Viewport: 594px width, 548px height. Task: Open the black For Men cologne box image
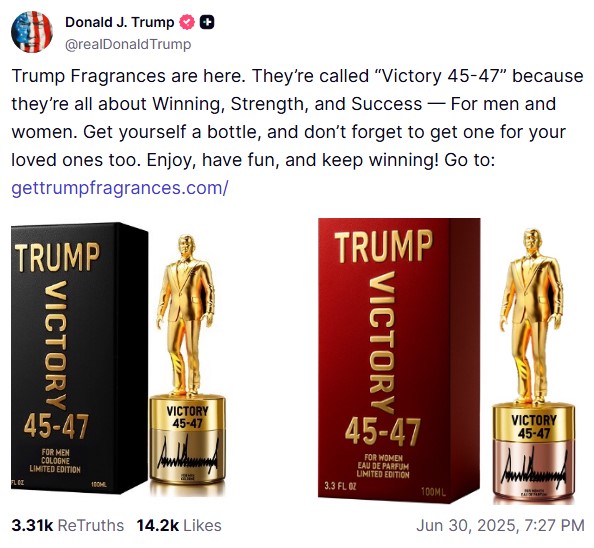tap(80, 358)
